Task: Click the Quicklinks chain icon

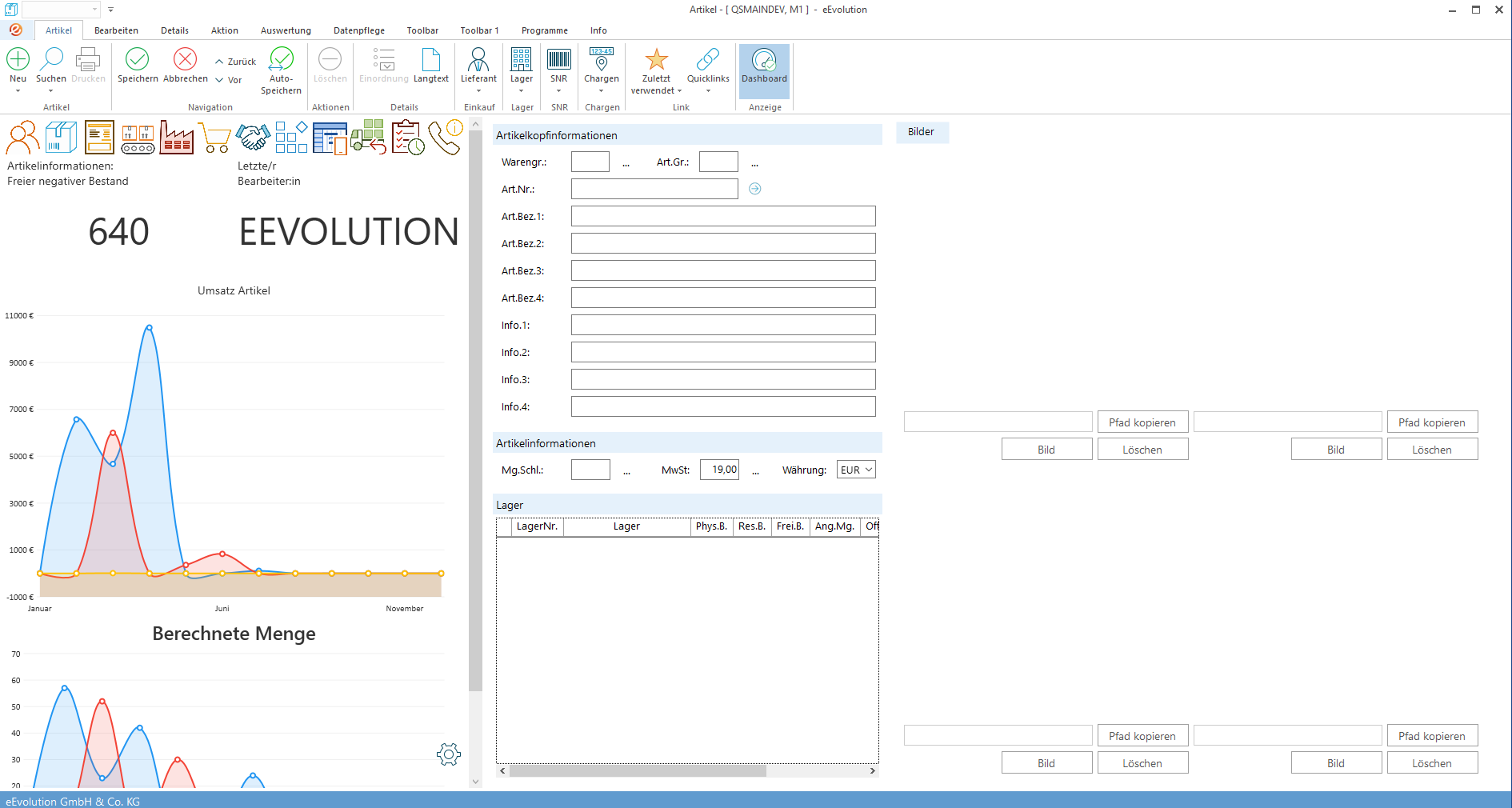Action: coord(708,58)
